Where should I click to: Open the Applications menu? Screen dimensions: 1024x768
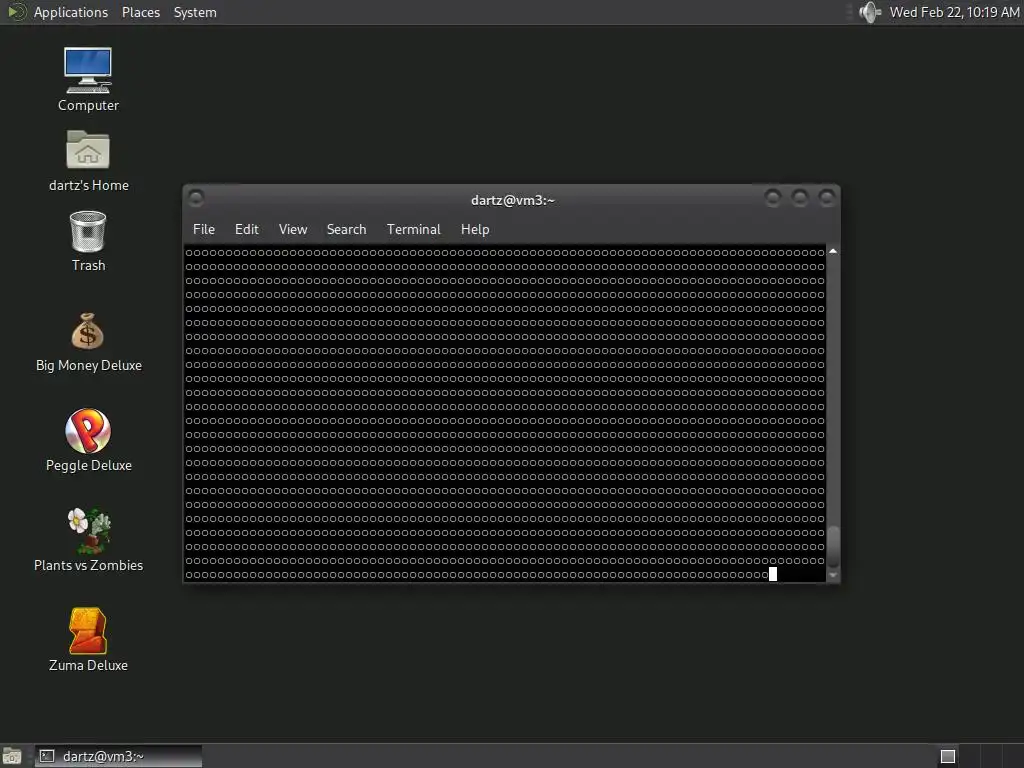coord(71,12)
